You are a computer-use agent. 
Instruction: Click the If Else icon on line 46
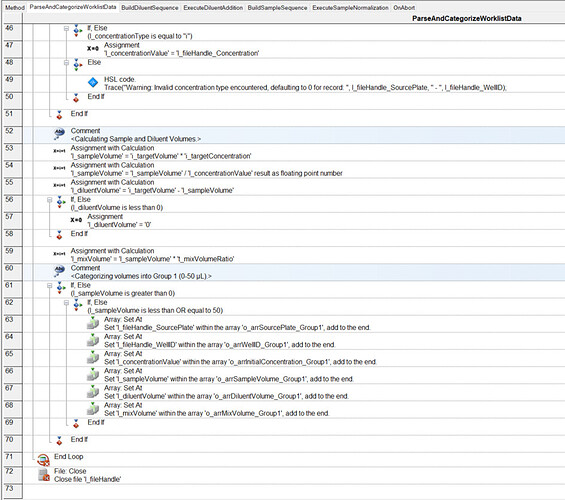pyautogui.click(x=77, y=31)
